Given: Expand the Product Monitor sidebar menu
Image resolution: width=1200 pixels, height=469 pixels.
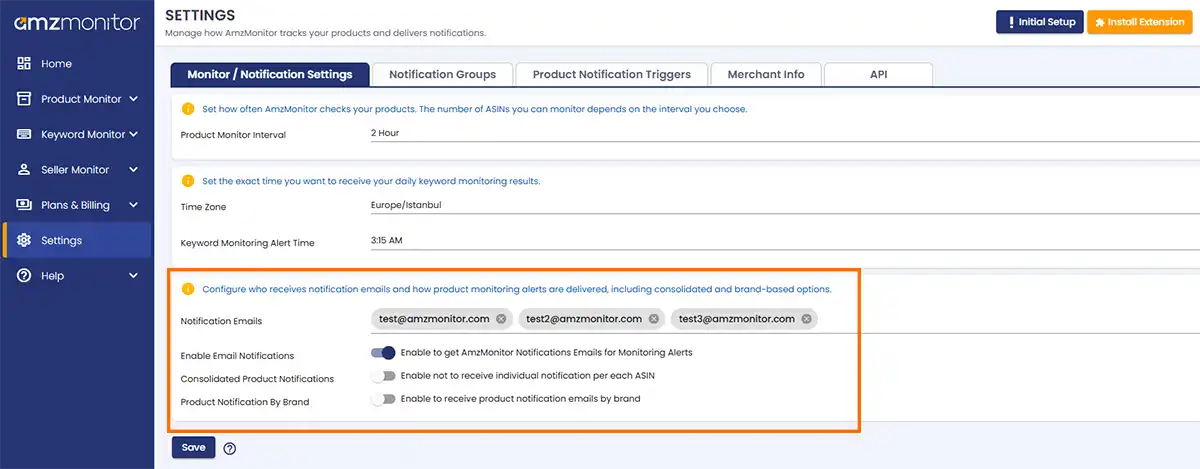Looking at the screenshot, I should click(x=133, y=99).
